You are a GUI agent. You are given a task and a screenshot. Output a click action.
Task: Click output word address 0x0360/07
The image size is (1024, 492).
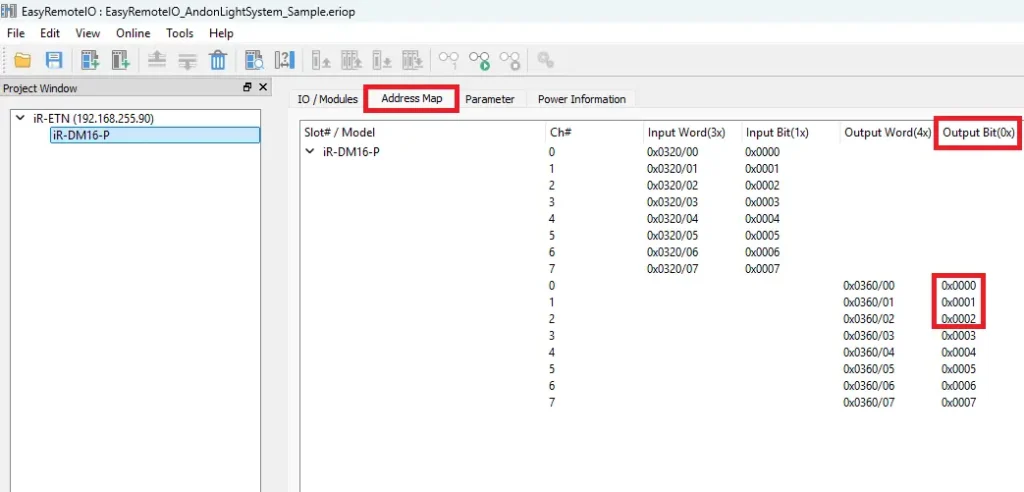tap(869, 402)
